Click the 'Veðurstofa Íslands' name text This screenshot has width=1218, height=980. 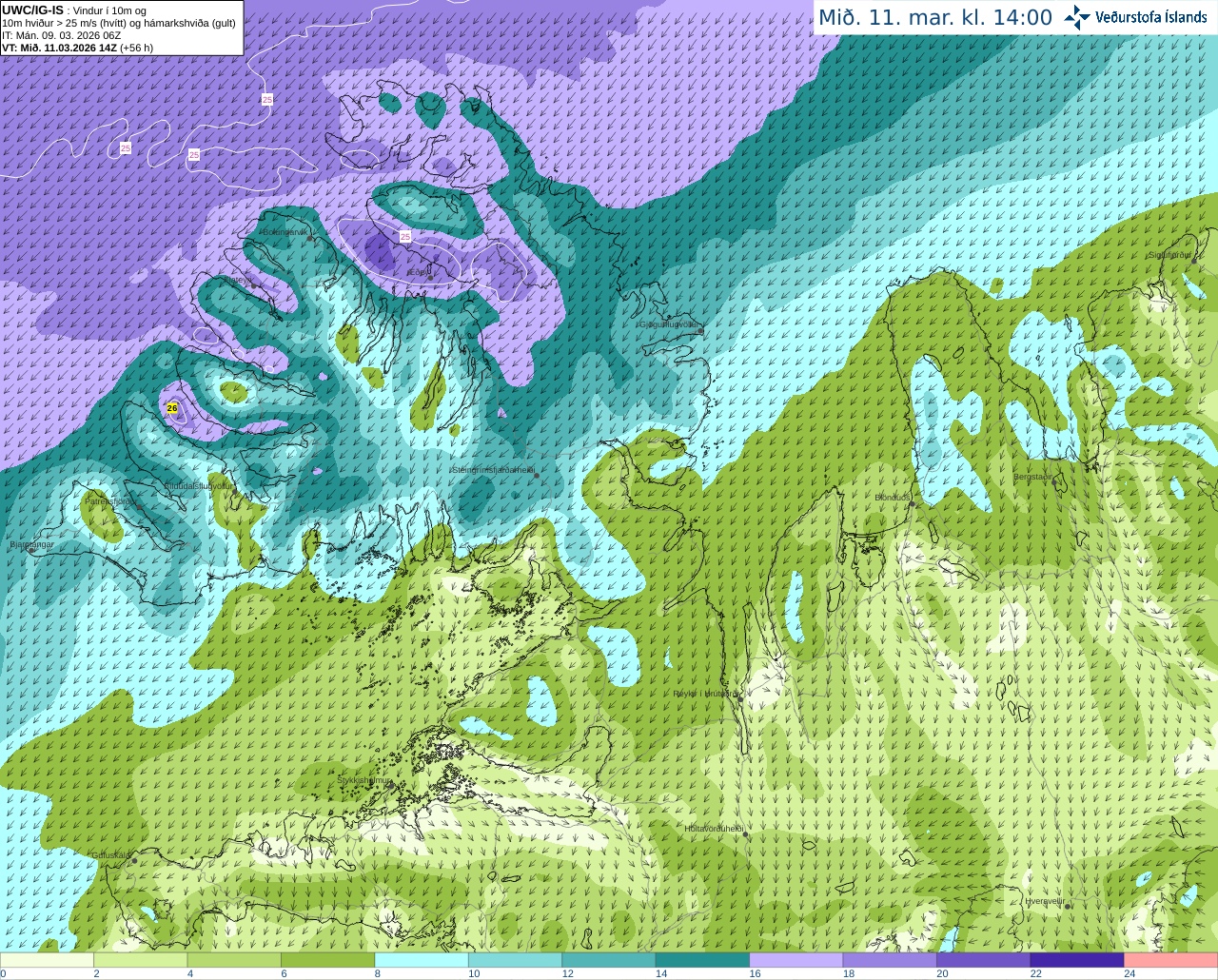click(1151, 17)
